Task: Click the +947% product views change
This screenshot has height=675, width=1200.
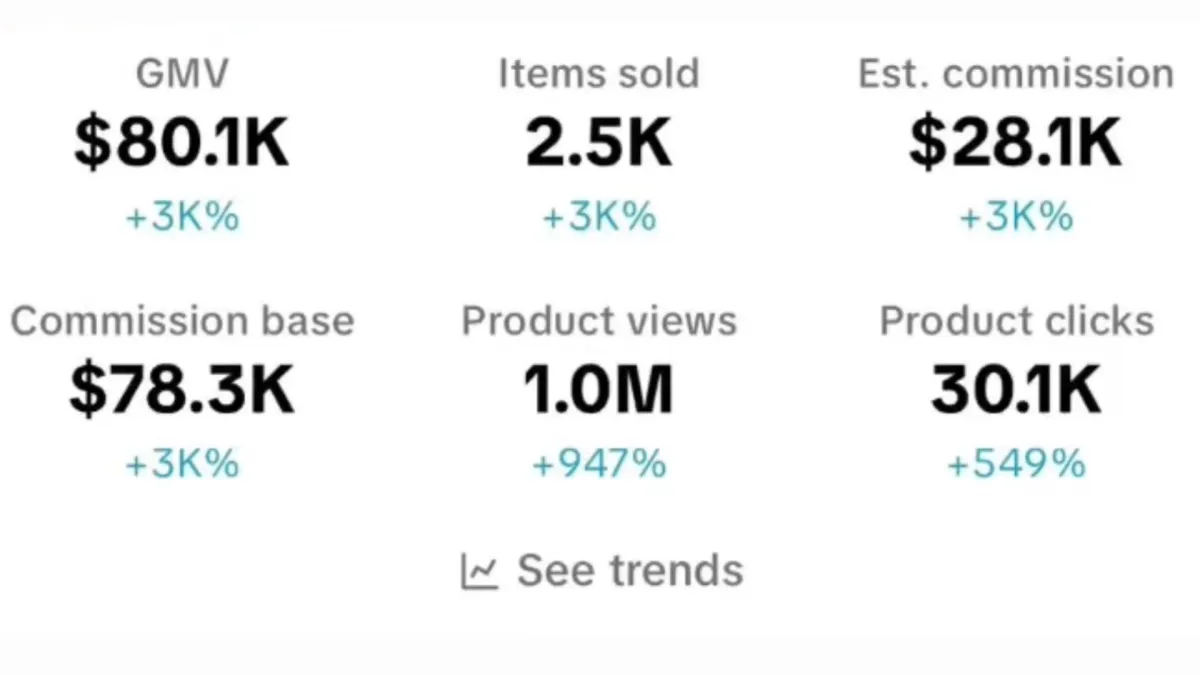Action: (599, 464)
